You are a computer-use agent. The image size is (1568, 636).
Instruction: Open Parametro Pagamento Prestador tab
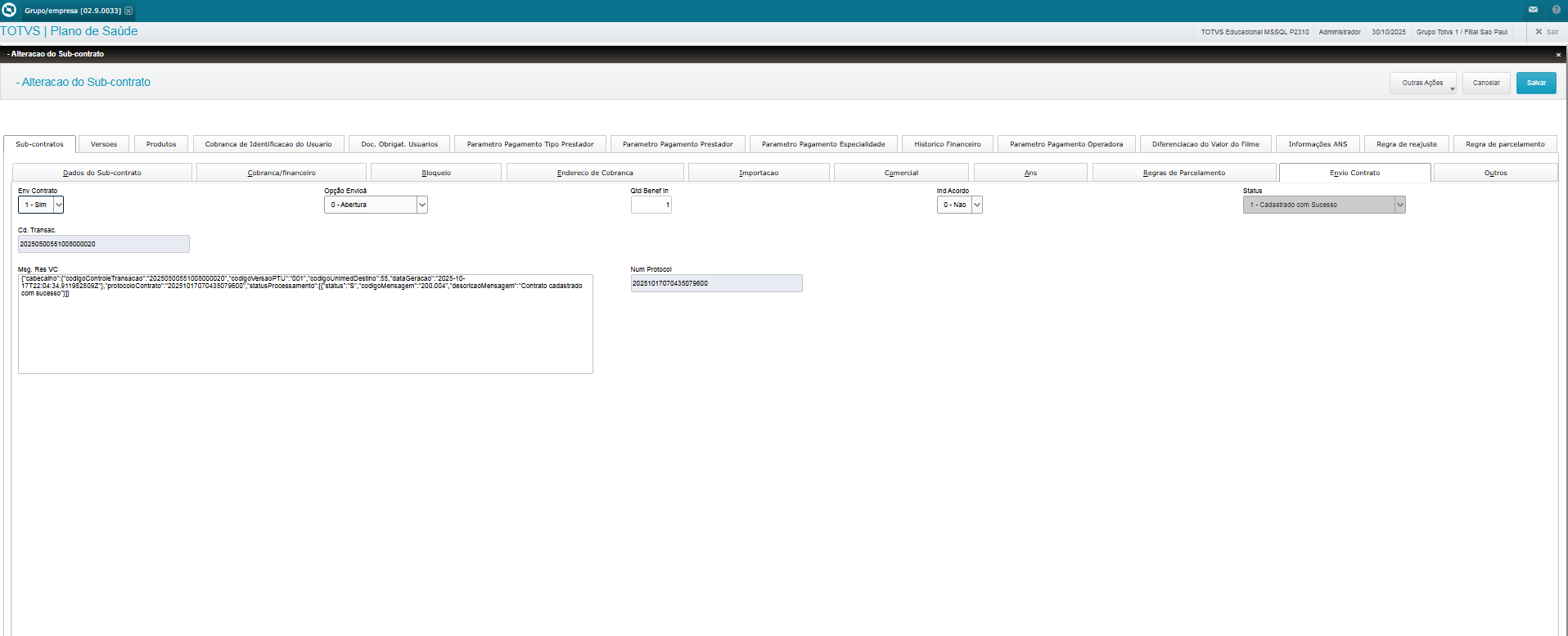[678, 144]
